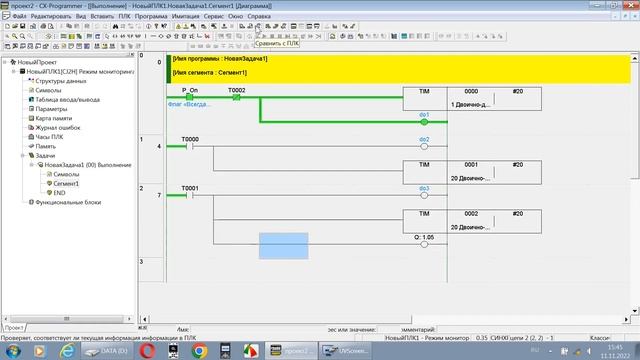Image resolution: width=640 pixels, height=360 pixels.
Task: Click the context help question-arrow icon
Action: 164,26
